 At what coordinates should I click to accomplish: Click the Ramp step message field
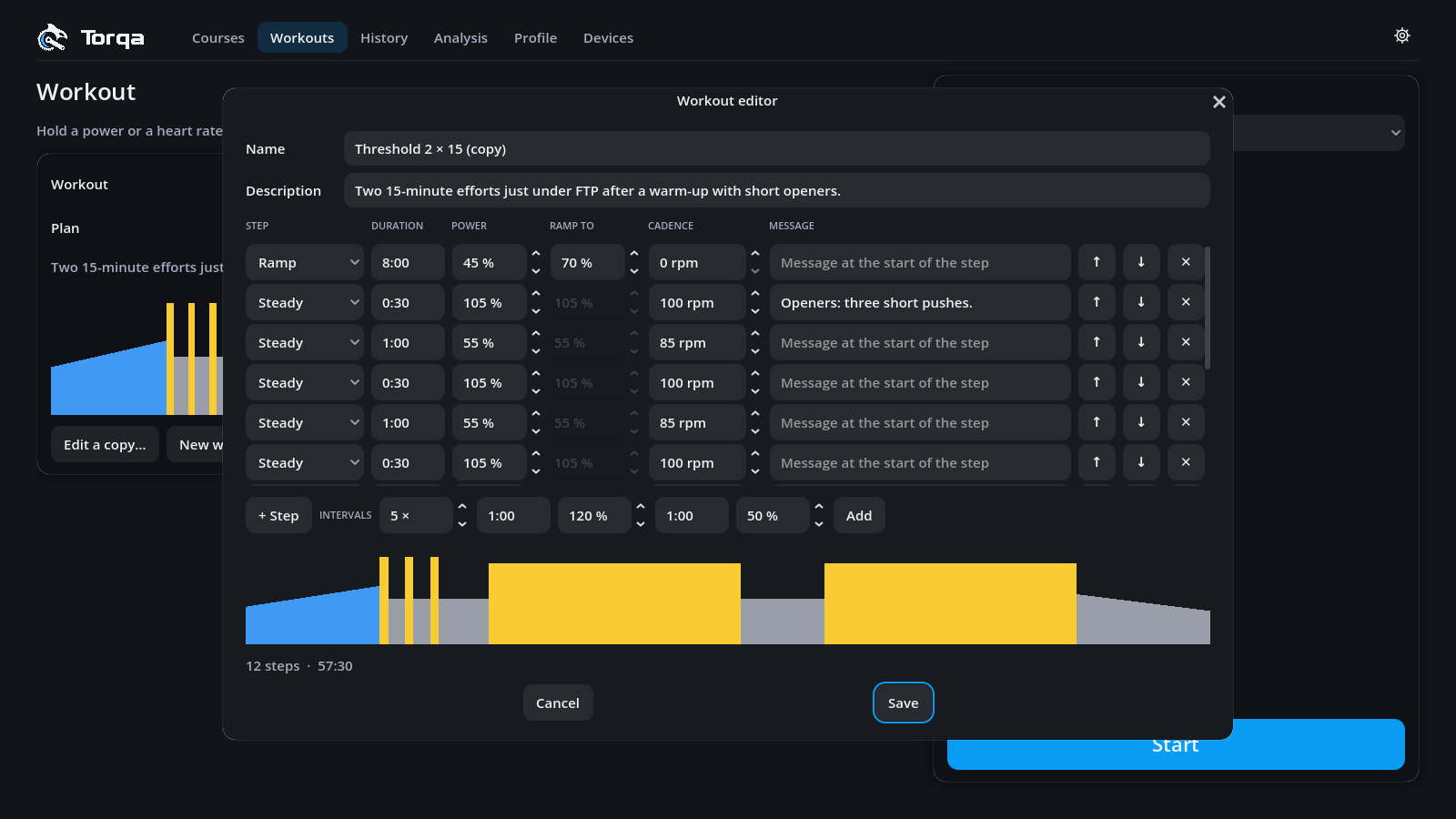click(920, 262)
